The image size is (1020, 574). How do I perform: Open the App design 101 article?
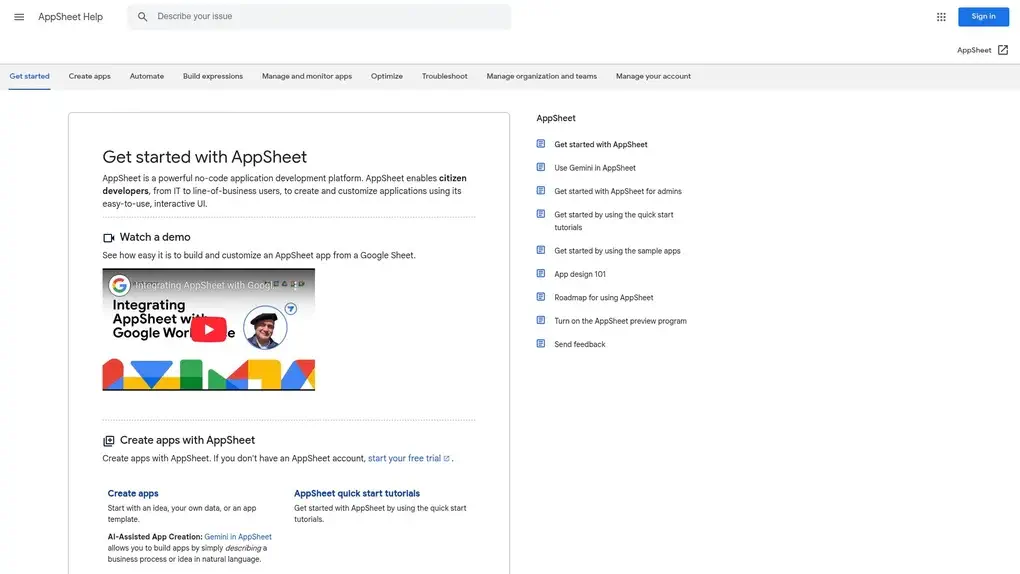(580, 274)
